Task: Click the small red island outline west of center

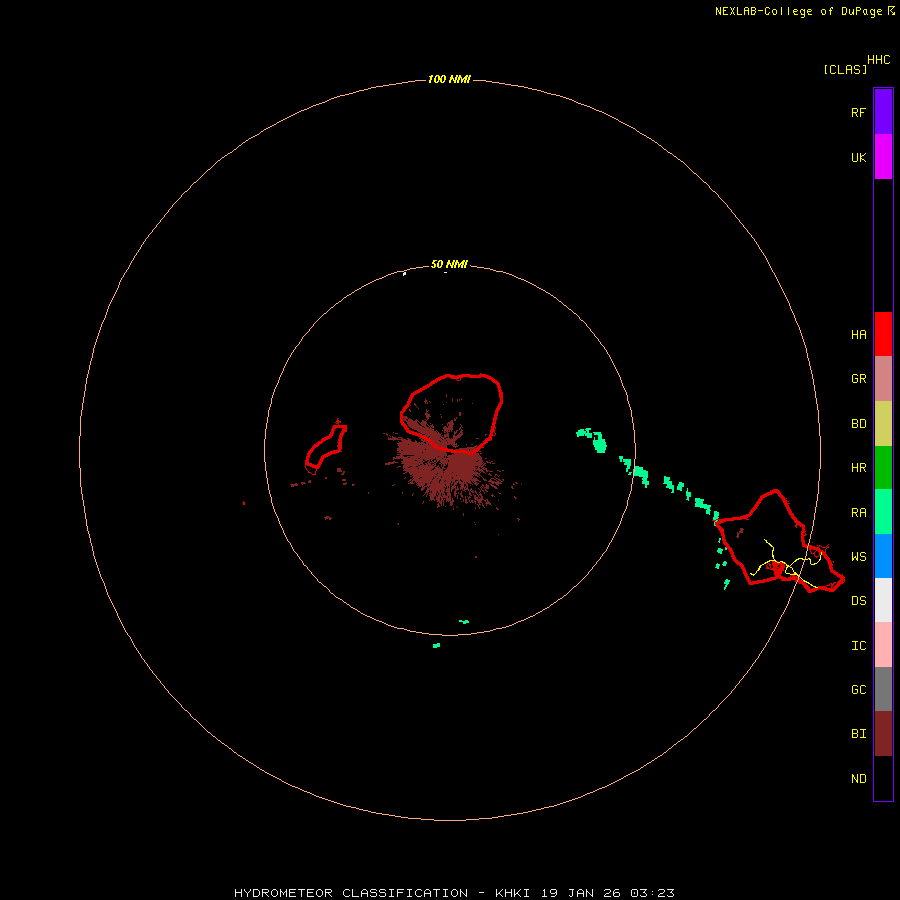Action: [x=326, y=448]
